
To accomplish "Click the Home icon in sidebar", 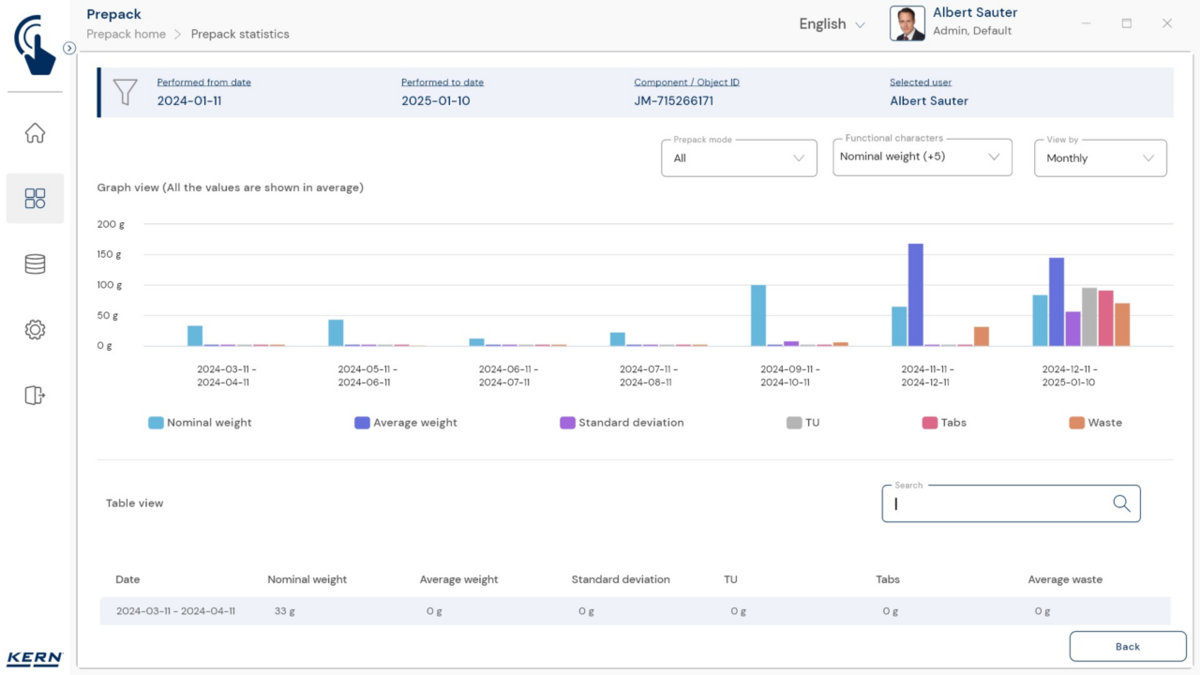I will pos(35,133).
